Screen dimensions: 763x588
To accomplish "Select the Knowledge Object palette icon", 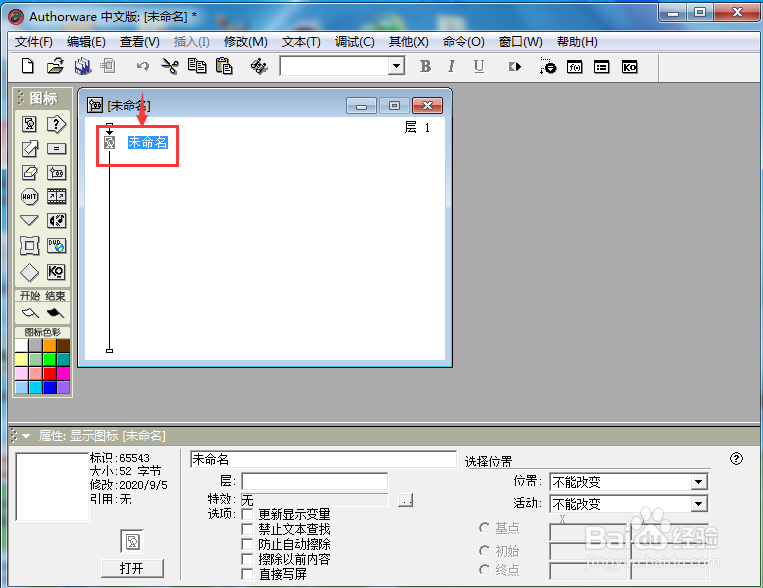I will [56, 272].
